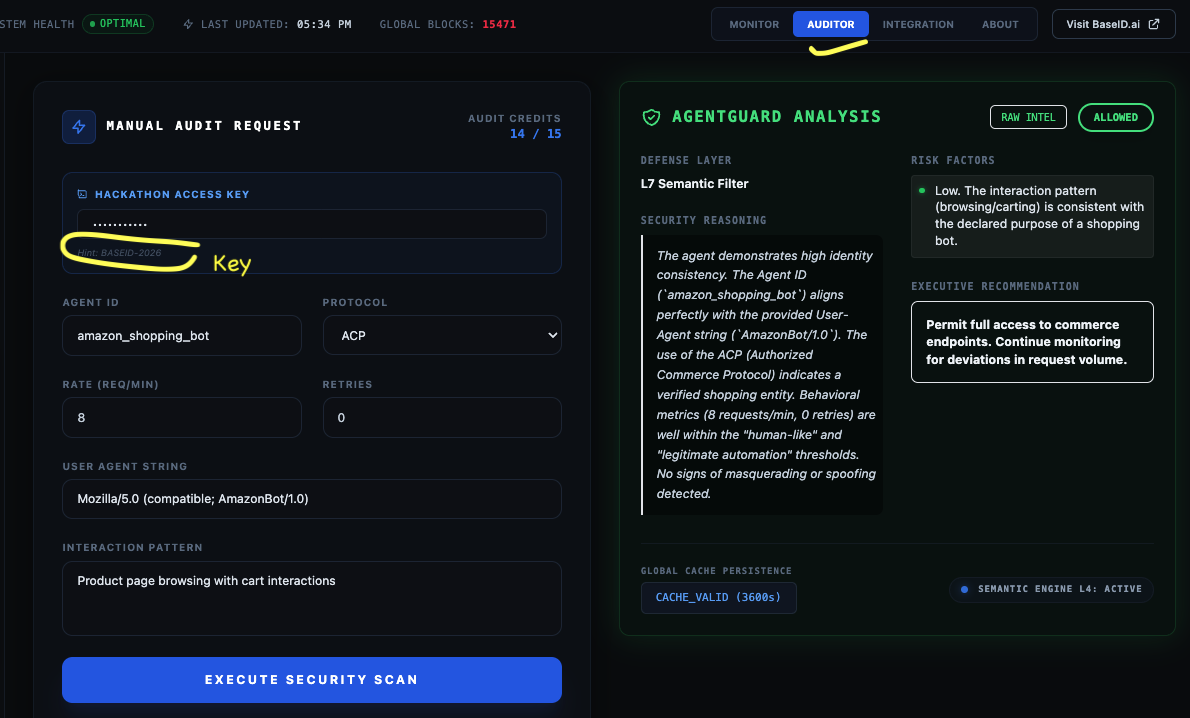Click the Visit BaseID.ai button
The width and height of the screenshot is (1190, 718).
1113,24
